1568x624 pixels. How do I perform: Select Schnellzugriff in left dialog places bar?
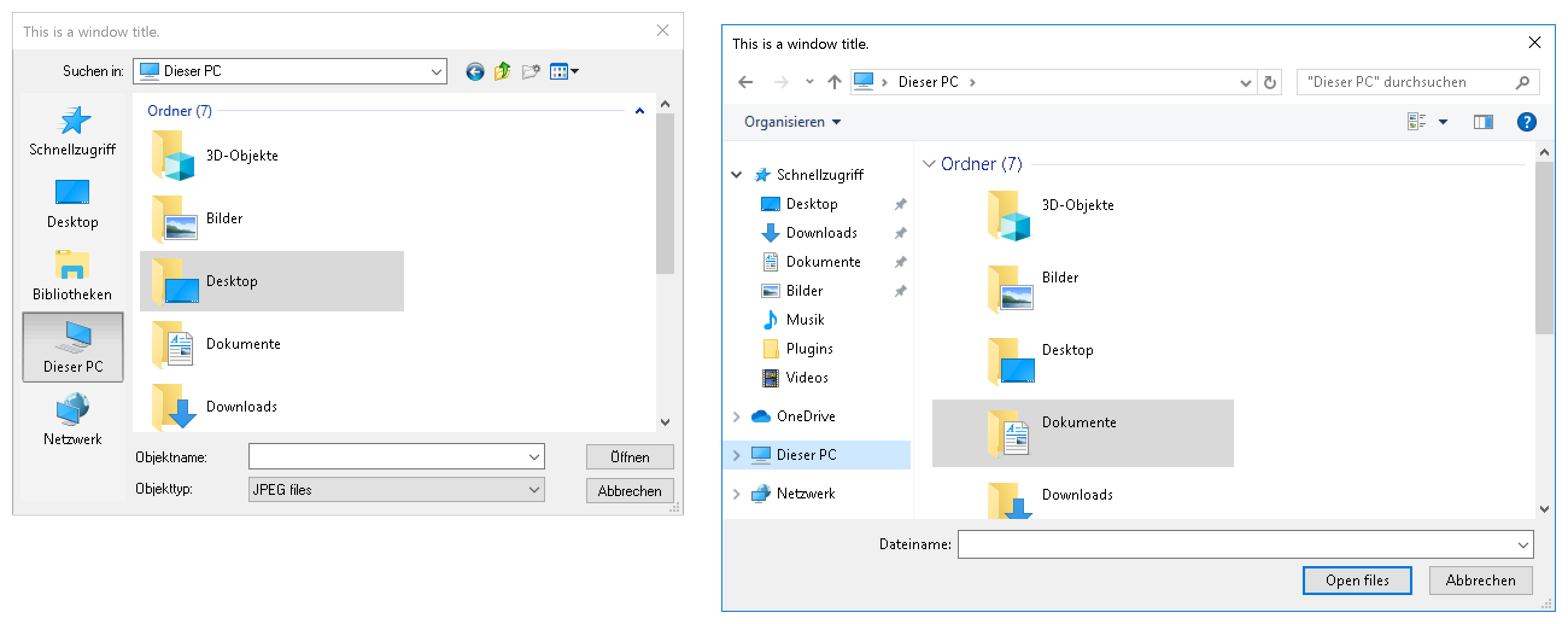[x=72, y=131]
